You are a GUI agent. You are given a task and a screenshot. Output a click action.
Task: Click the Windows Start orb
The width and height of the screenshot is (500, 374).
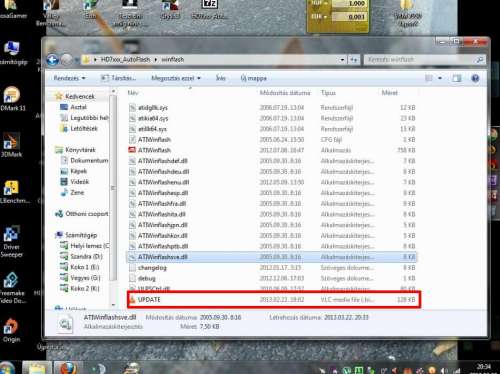pyautogui.click(x=7, y=368)
